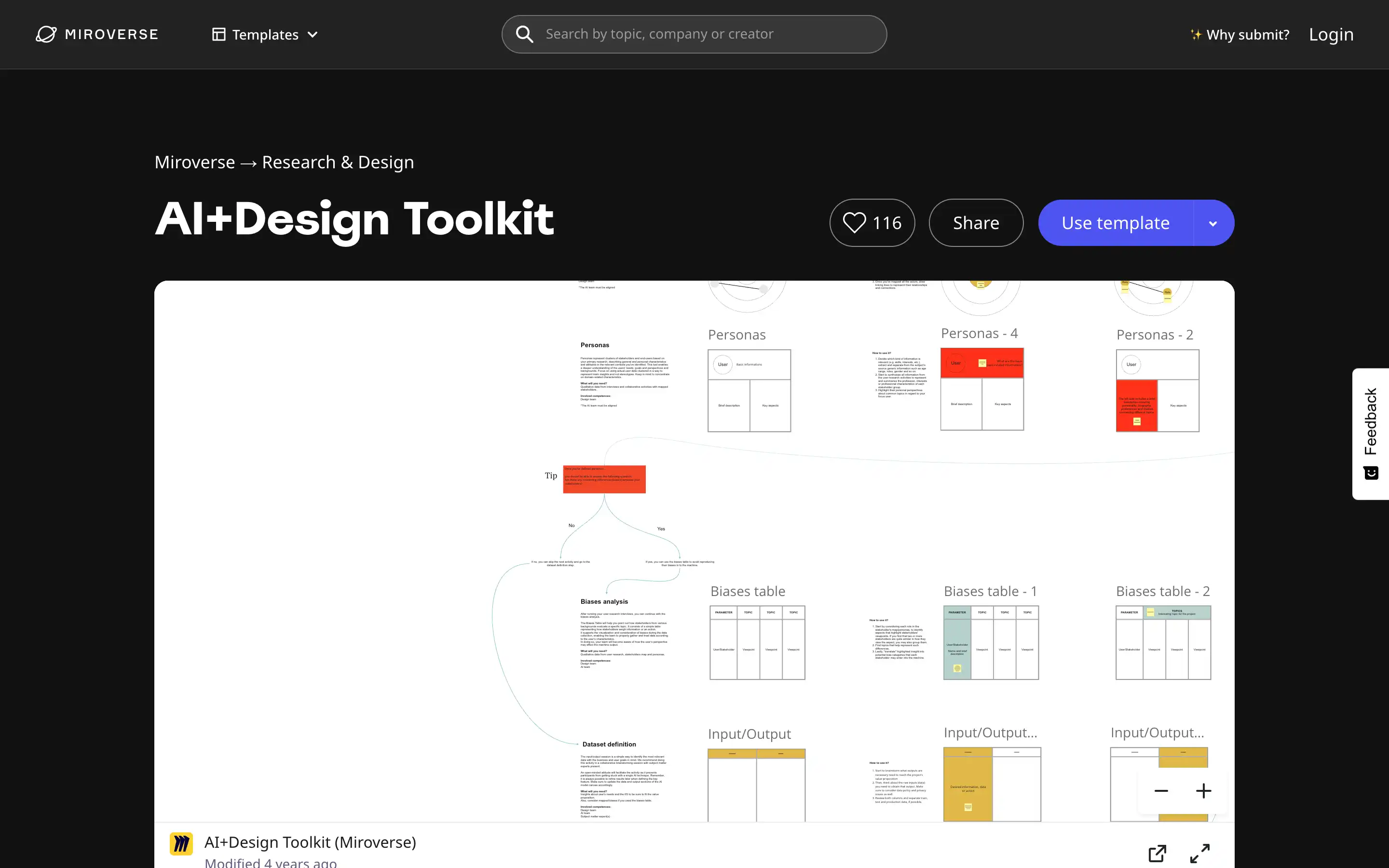The height and width of the screenshot is (868, 1389).
Task: Click the sparkle icon beside Why submit?
Action: (1196, 34)
